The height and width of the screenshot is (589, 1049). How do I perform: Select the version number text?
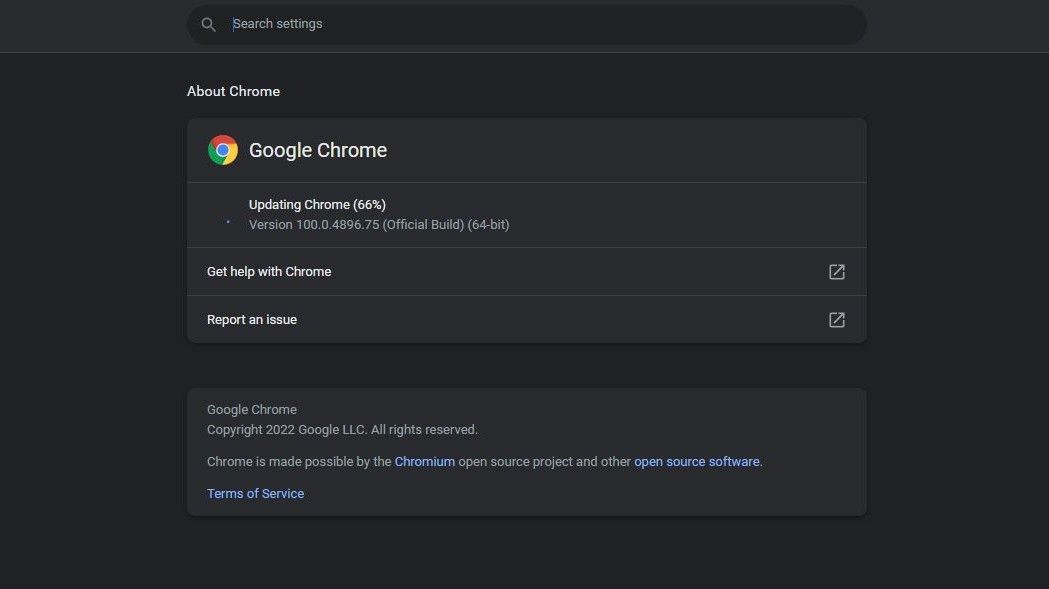[x=379, y=224]
